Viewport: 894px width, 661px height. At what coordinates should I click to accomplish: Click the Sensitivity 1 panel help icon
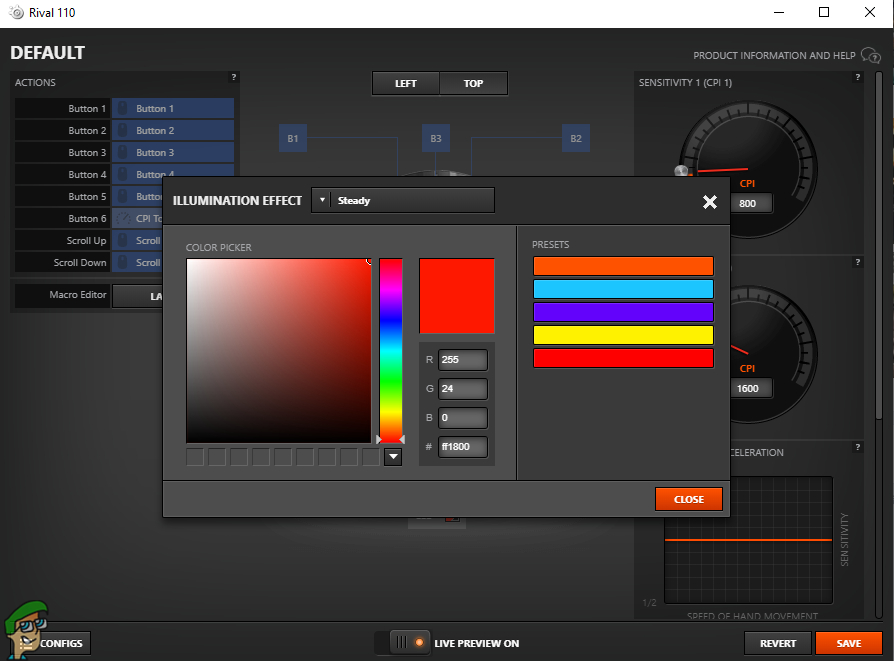[857, 77]
